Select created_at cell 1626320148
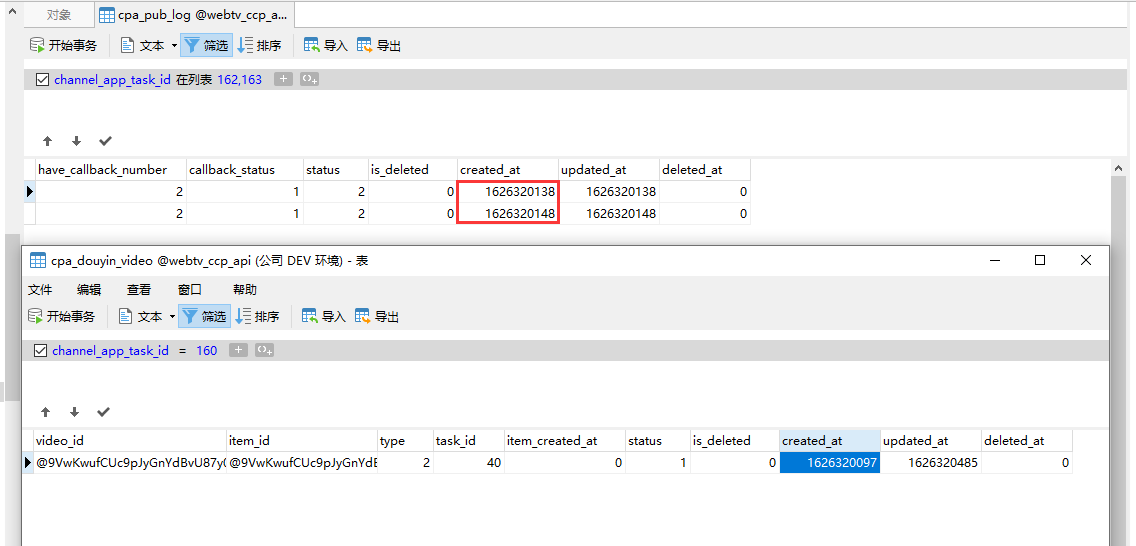This screenshot has height=546, width=1136. click(508, 214)
